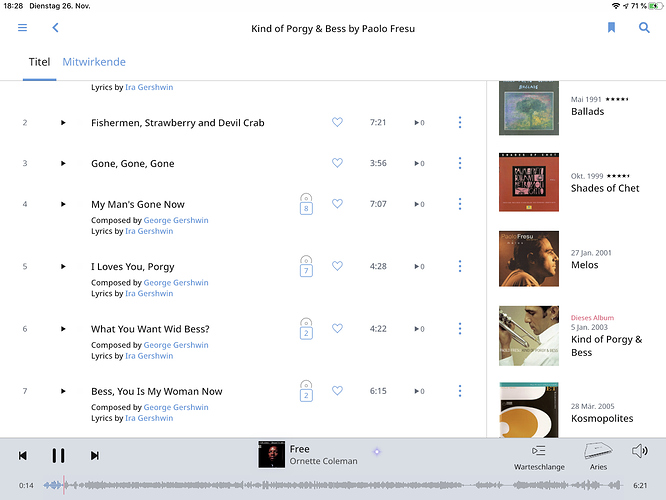Show 8 other versions of My Man's Gone Now

pyautogui.click(x=306, y=204)
